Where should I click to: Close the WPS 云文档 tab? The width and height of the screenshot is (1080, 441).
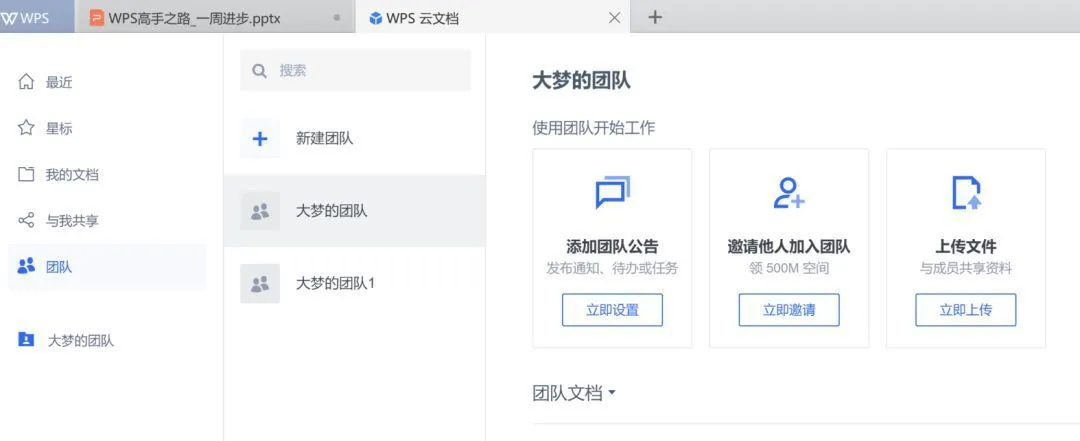click(x=614, y=18)
